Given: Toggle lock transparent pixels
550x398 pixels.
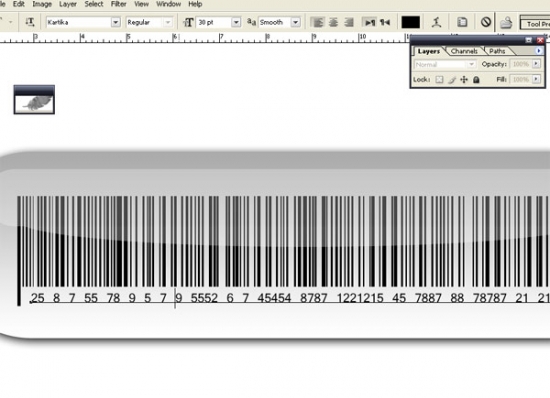Looking at the screenshot, I should pos(439,80).
